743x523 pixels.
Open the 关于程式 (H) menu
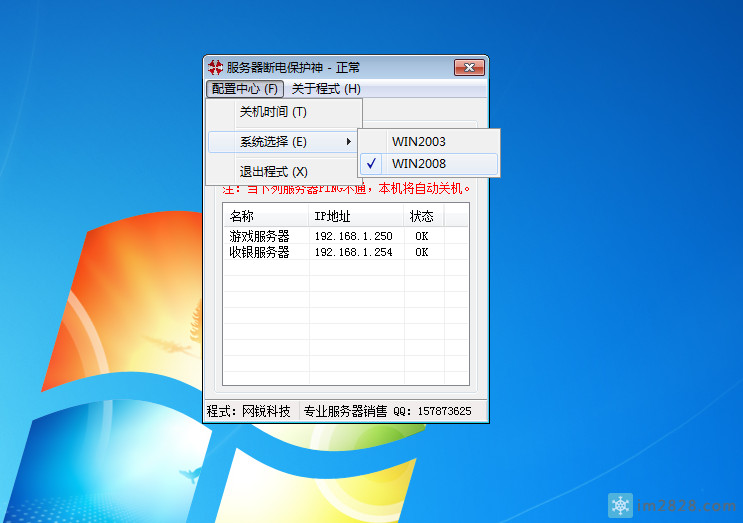tap(326, 89)
